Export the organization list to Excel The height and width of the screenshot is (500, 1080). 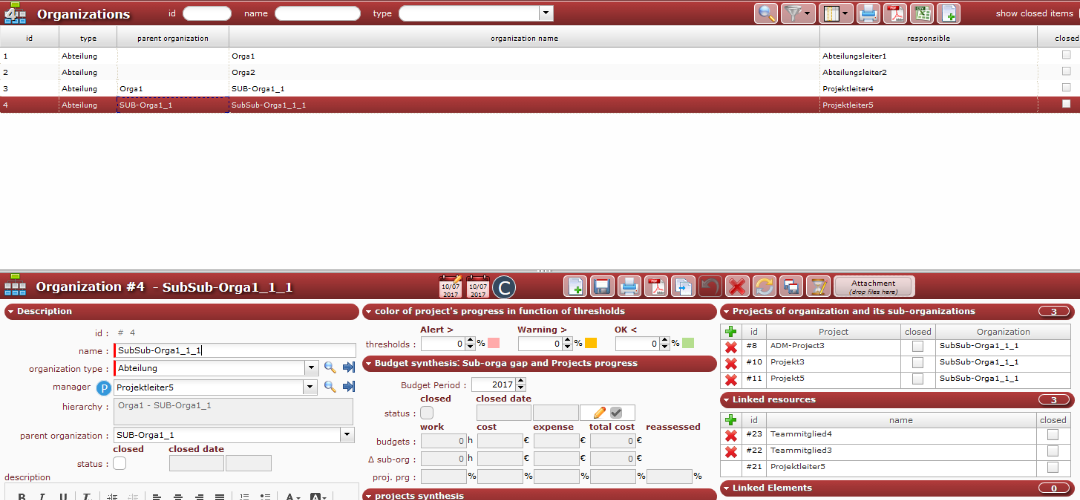point(921,13)
